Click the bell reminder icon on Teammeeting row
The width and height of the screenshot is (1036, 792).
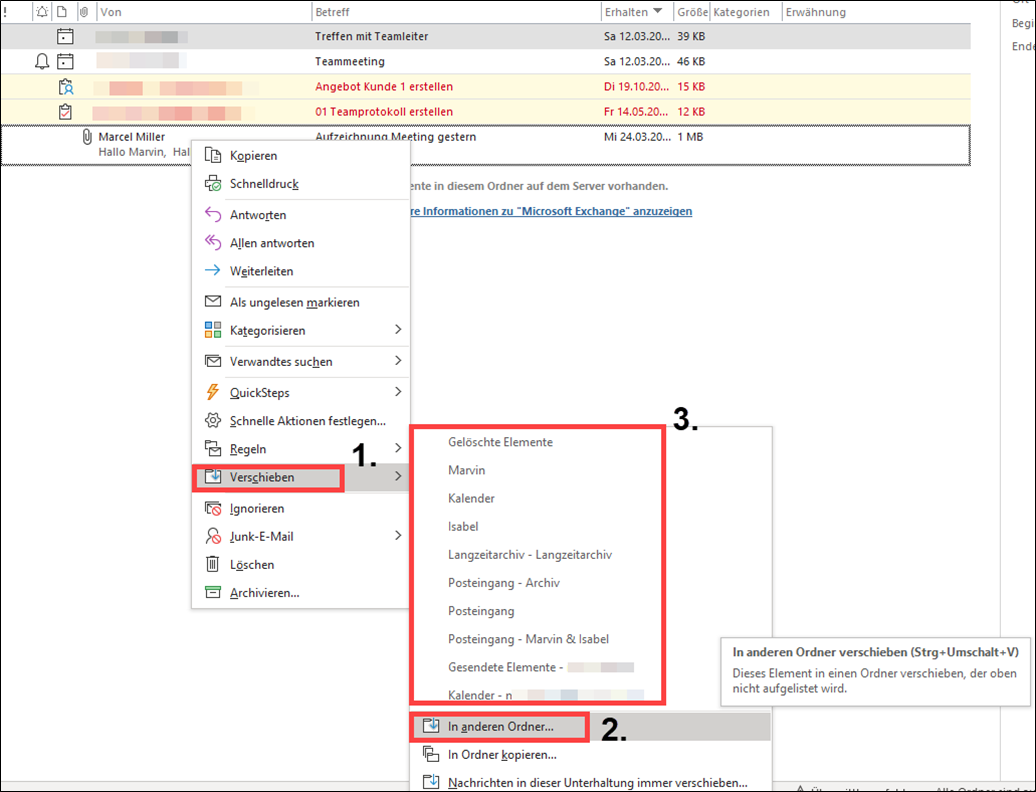[42, 61]
